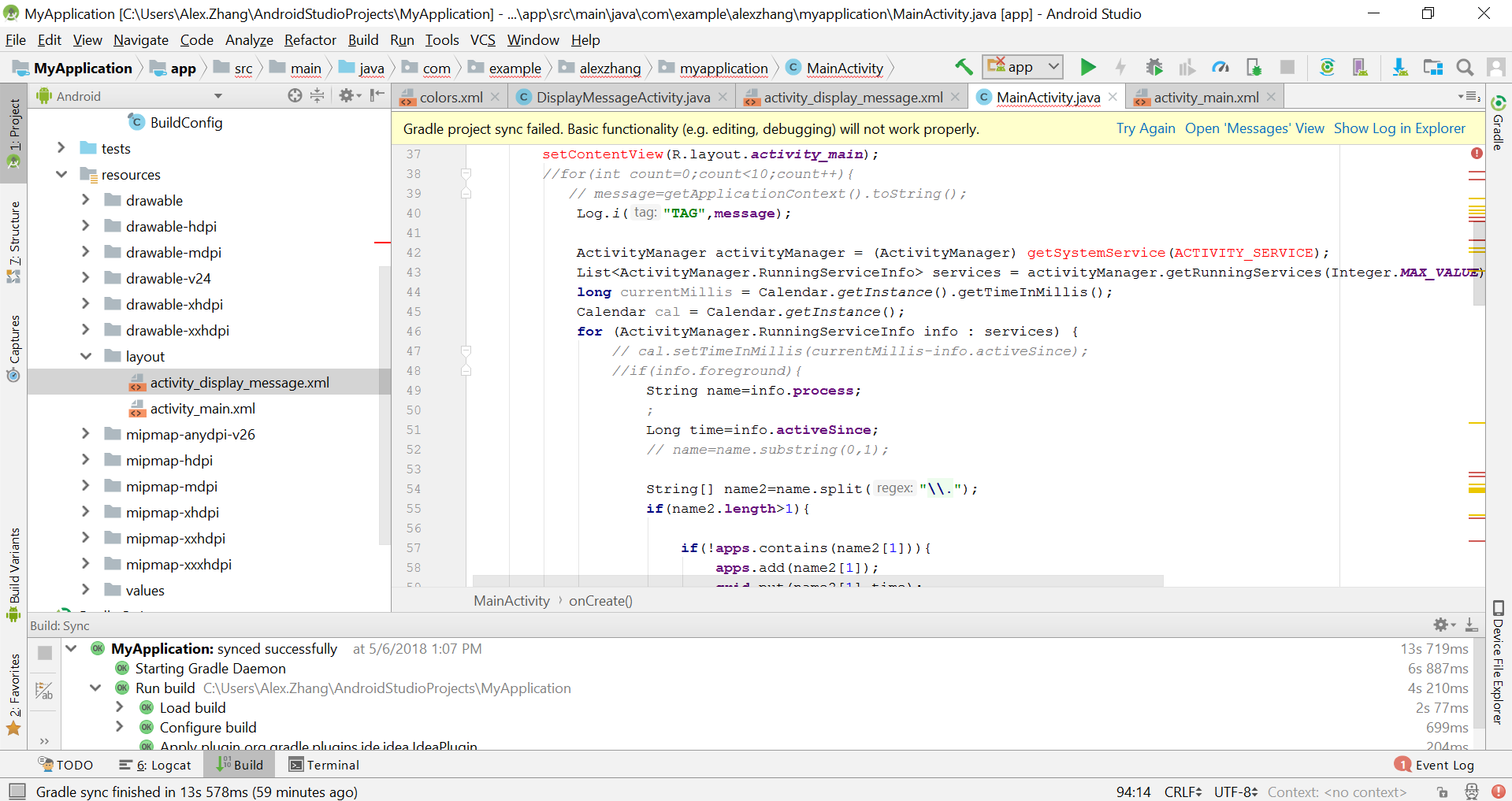Click the Try Again link
Screen dimensions: 1512x801
(x=1146, y=128)
